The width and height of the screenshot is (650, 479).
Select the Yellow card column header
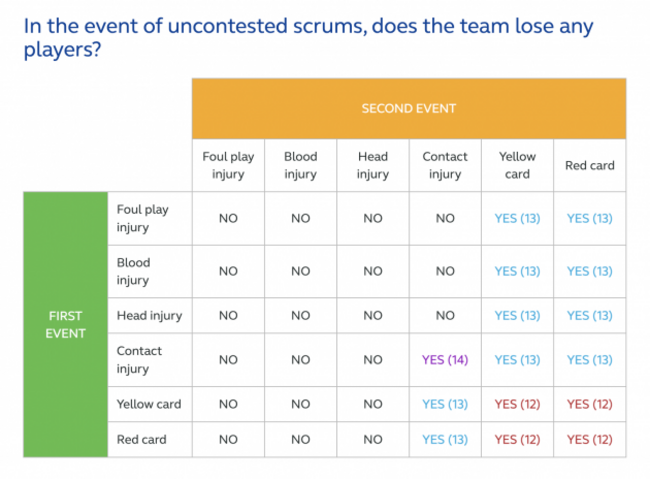[517, 165]
